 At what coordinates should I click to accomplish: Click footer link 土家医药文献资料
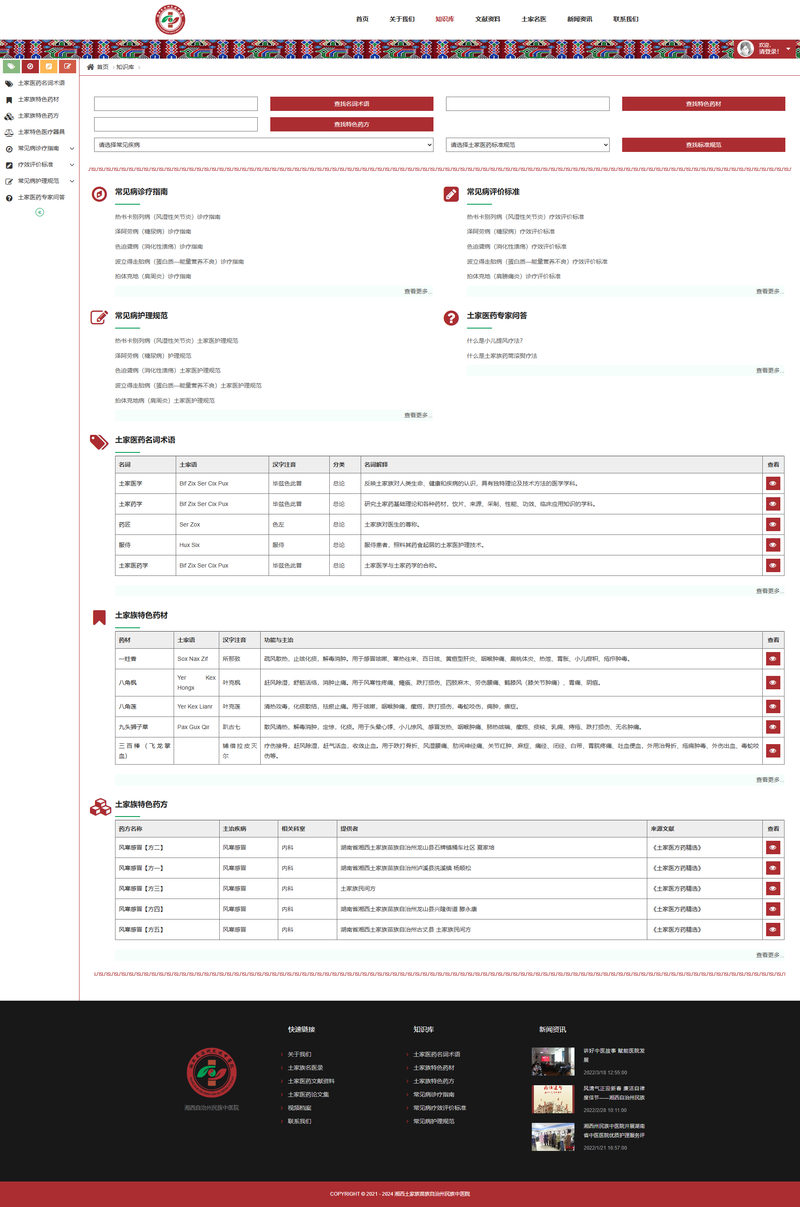click(x=311, y=1081)
